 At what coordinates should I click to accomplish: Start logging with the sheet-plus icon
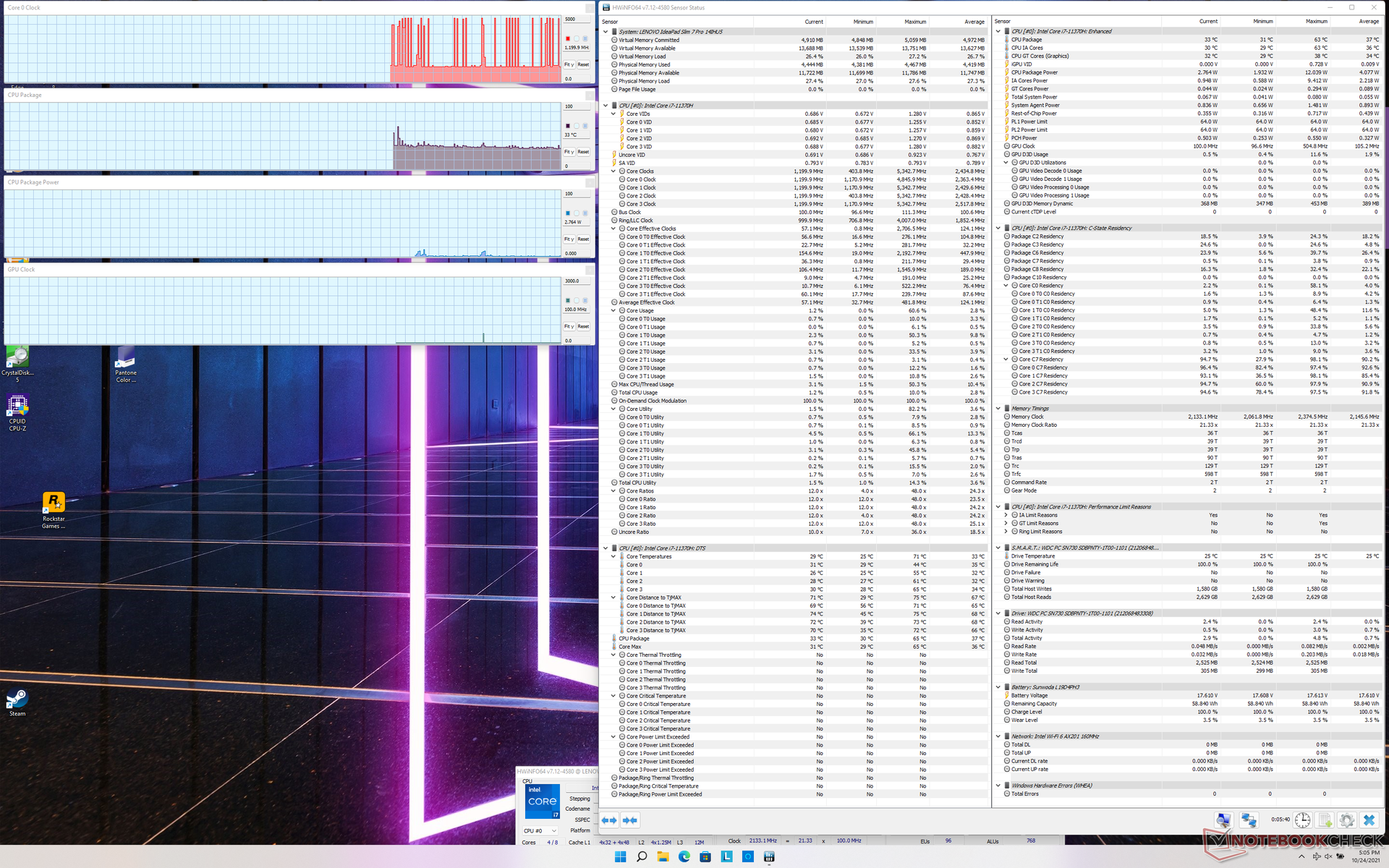tap(1325, 820)
